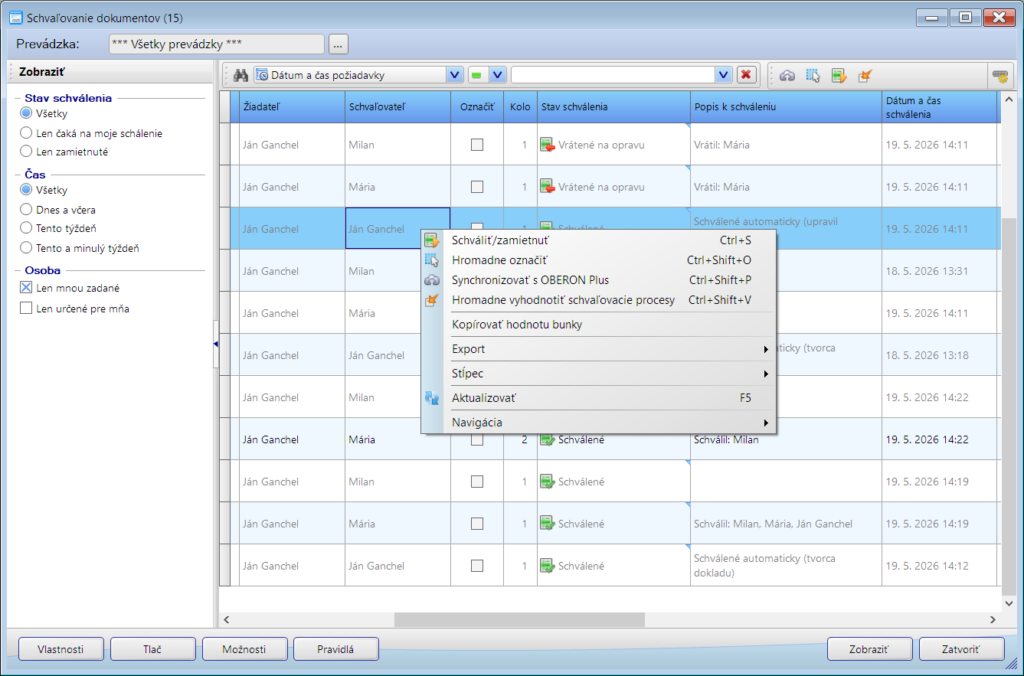Image resolution: width=1024 pixels, height=676 pixels.
Task: Choose Hromadne označiť from context menu
Action: 598,260
